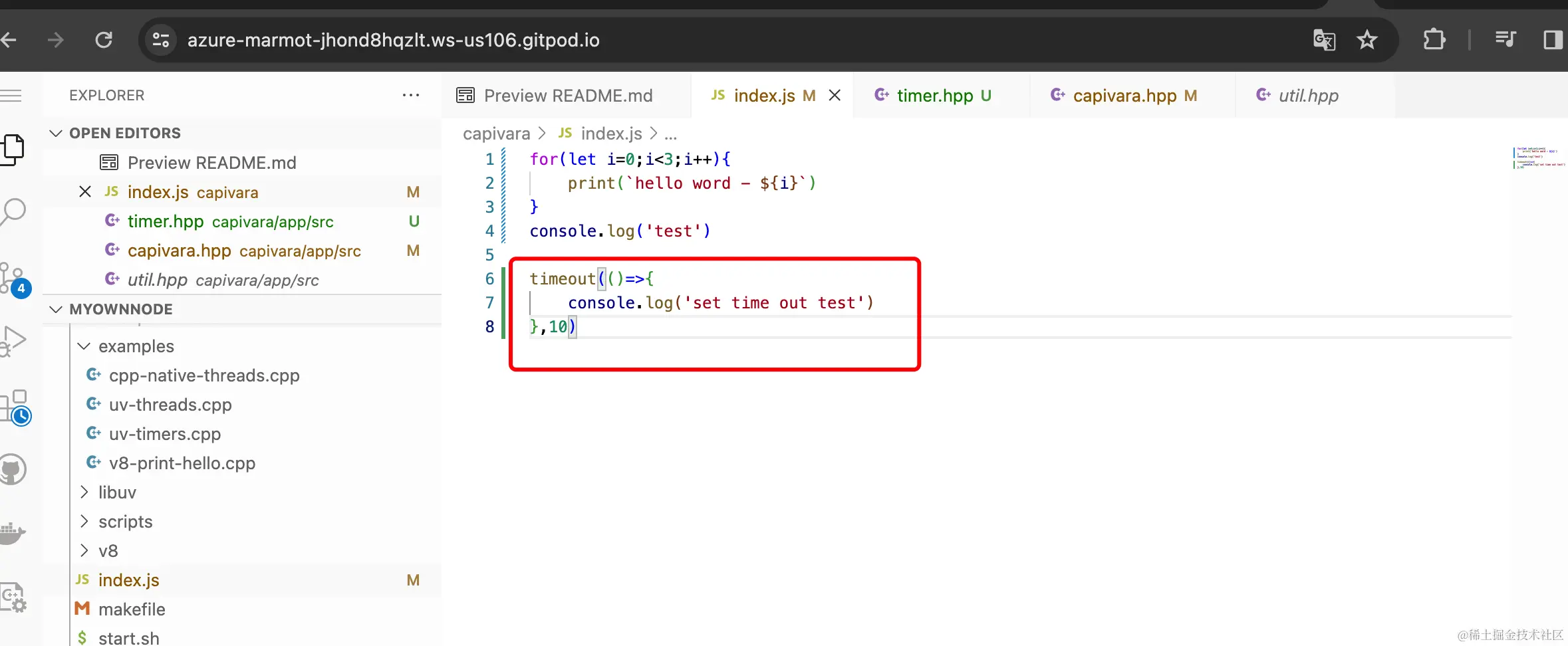This screenshot has width=1568, height=646.
Task: Click the timeout(()=>{ code line
Action: pos(591,278)
